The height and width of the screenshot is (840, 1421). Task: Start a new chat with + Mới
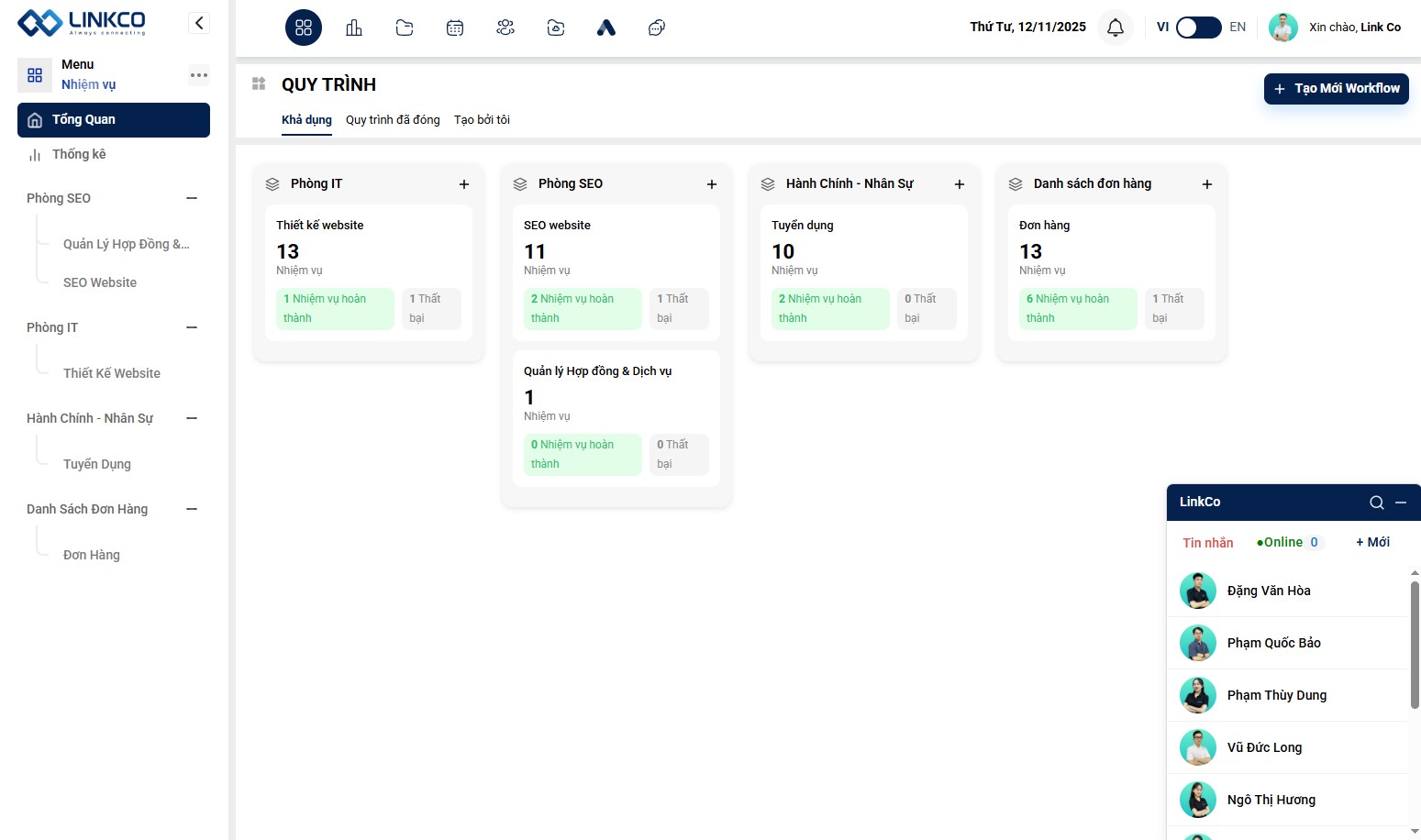point(1372,542)
